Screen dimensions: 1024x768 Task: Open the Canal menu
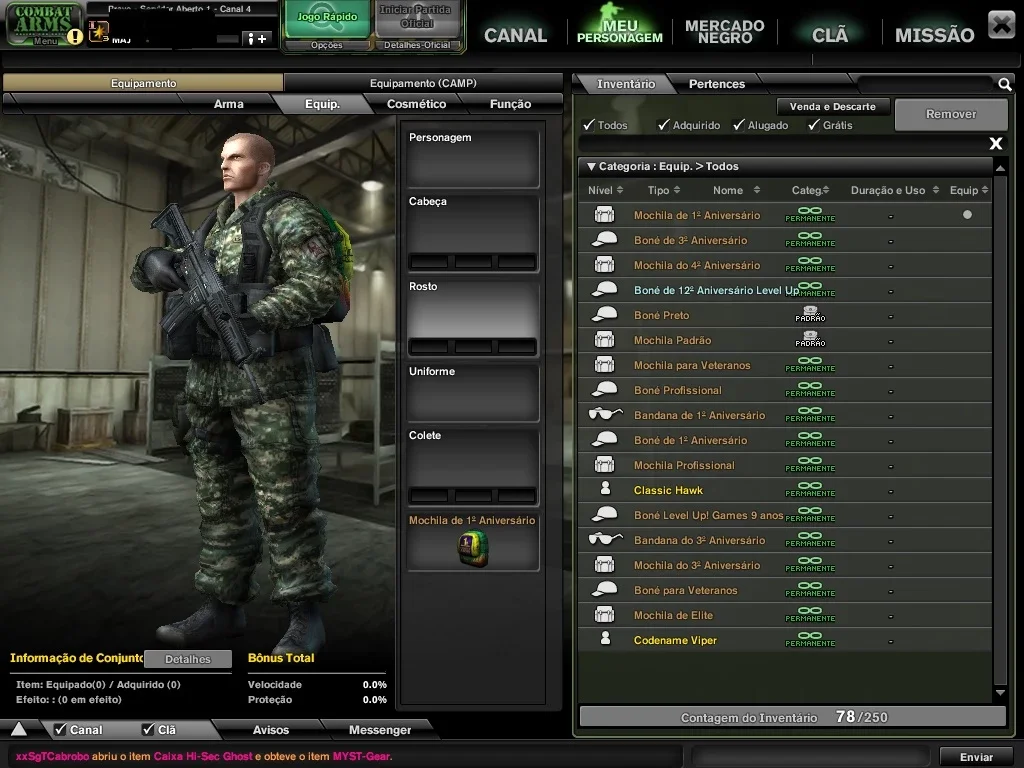(515, 35)
